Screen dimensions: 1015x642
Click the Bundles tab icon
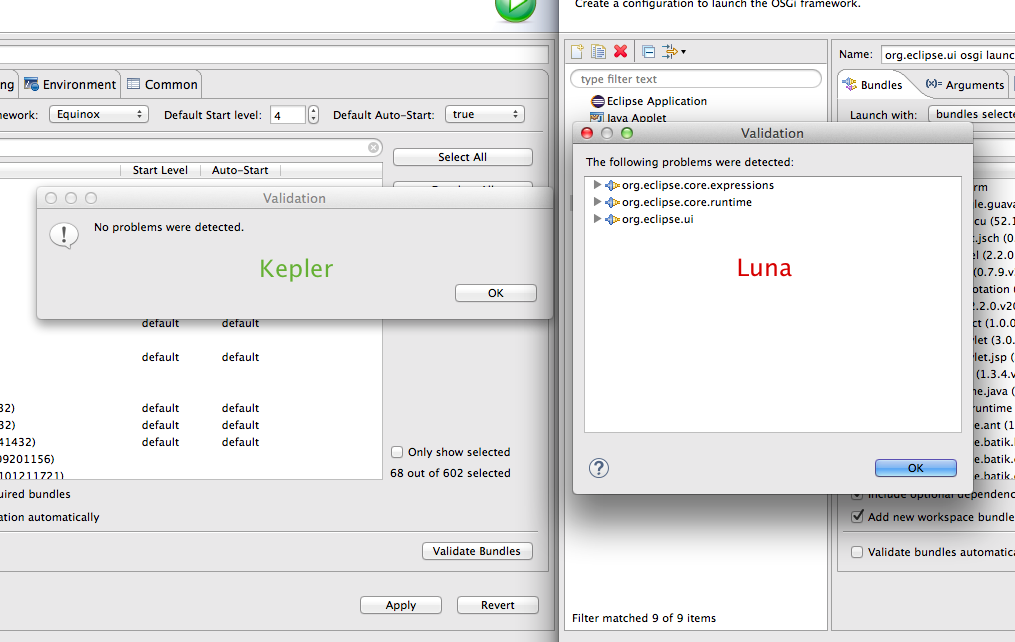[x=849, y=84]
